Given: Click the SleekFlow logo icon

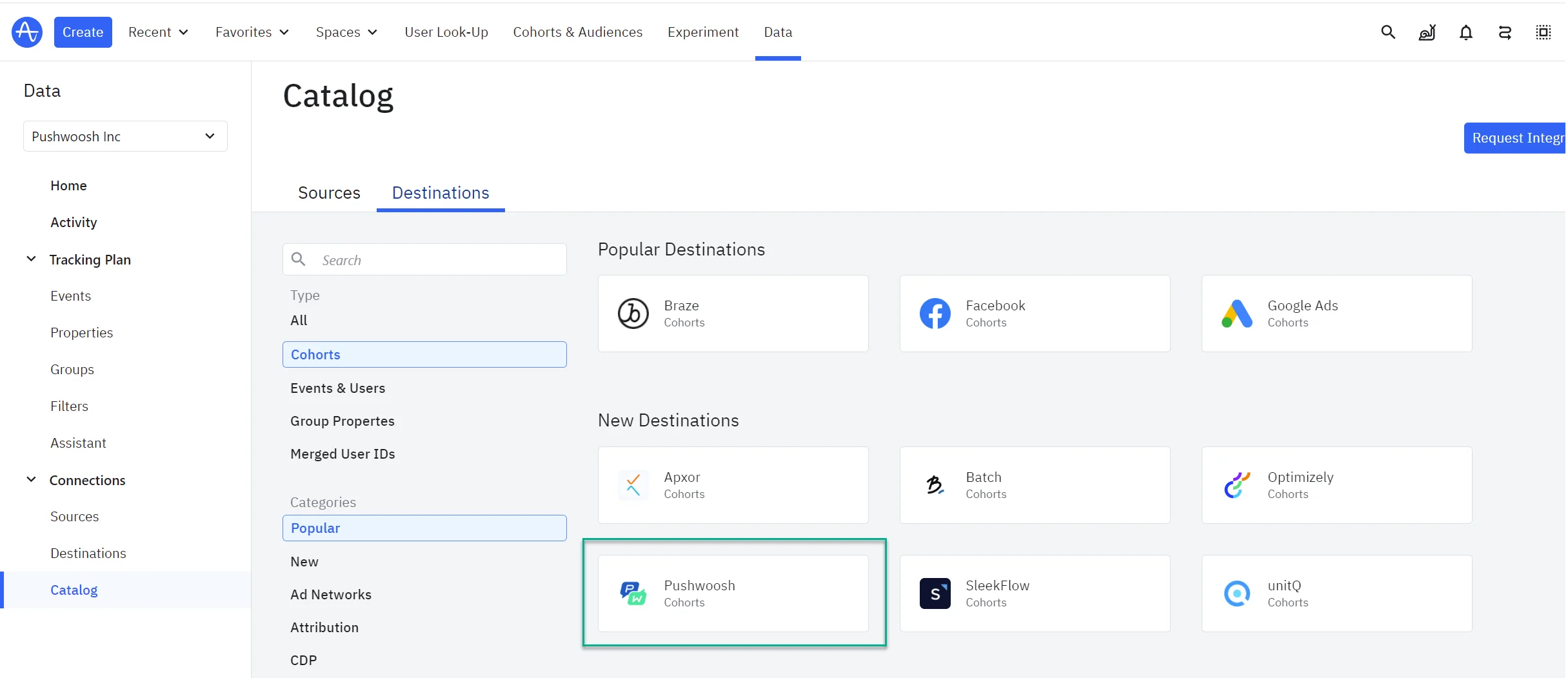Looking at the screenshot, I should click(x=935, y=593).
